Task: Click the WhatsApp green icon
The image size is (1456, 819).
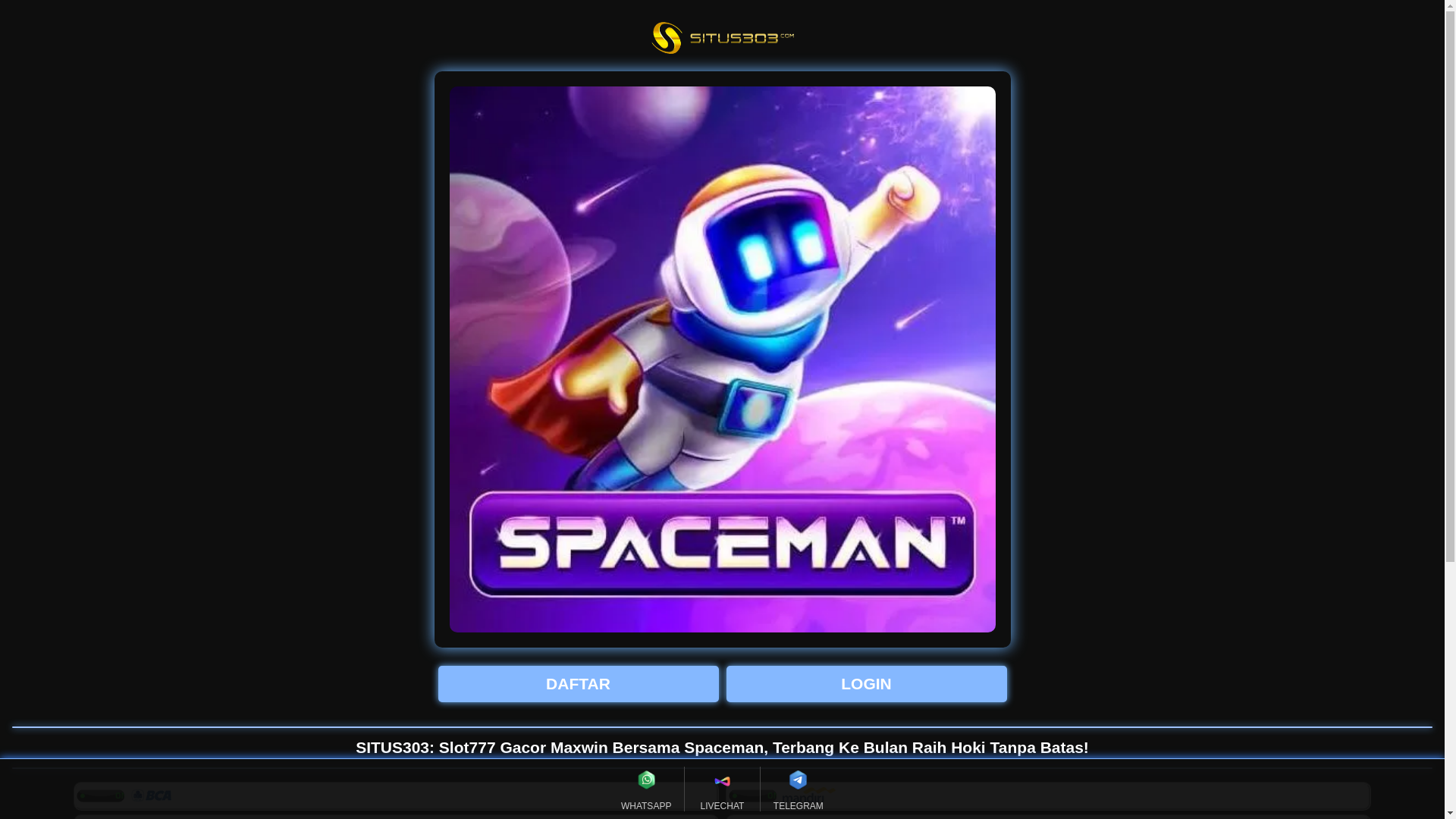Action: (x=646, y=780)
